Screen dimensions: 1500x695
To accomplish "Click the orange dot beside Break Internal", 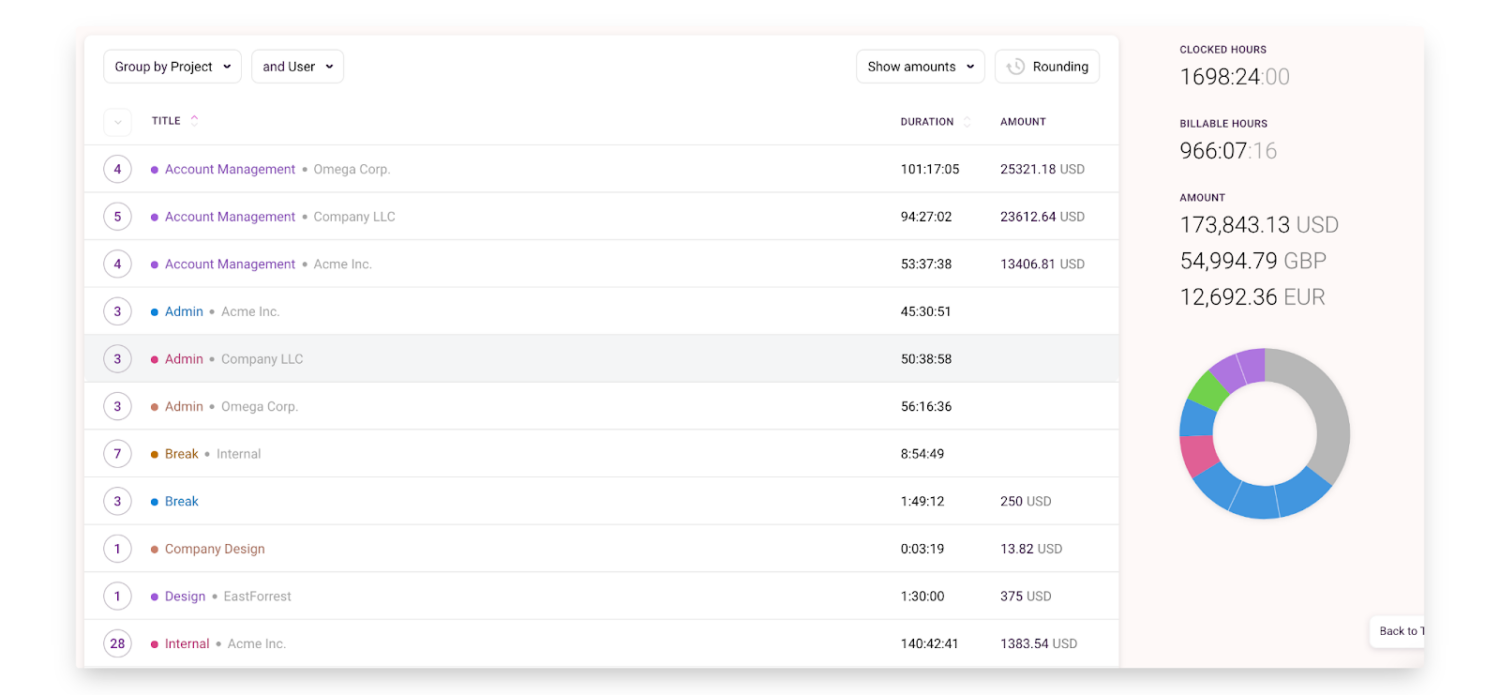I will tap(153, 453).
